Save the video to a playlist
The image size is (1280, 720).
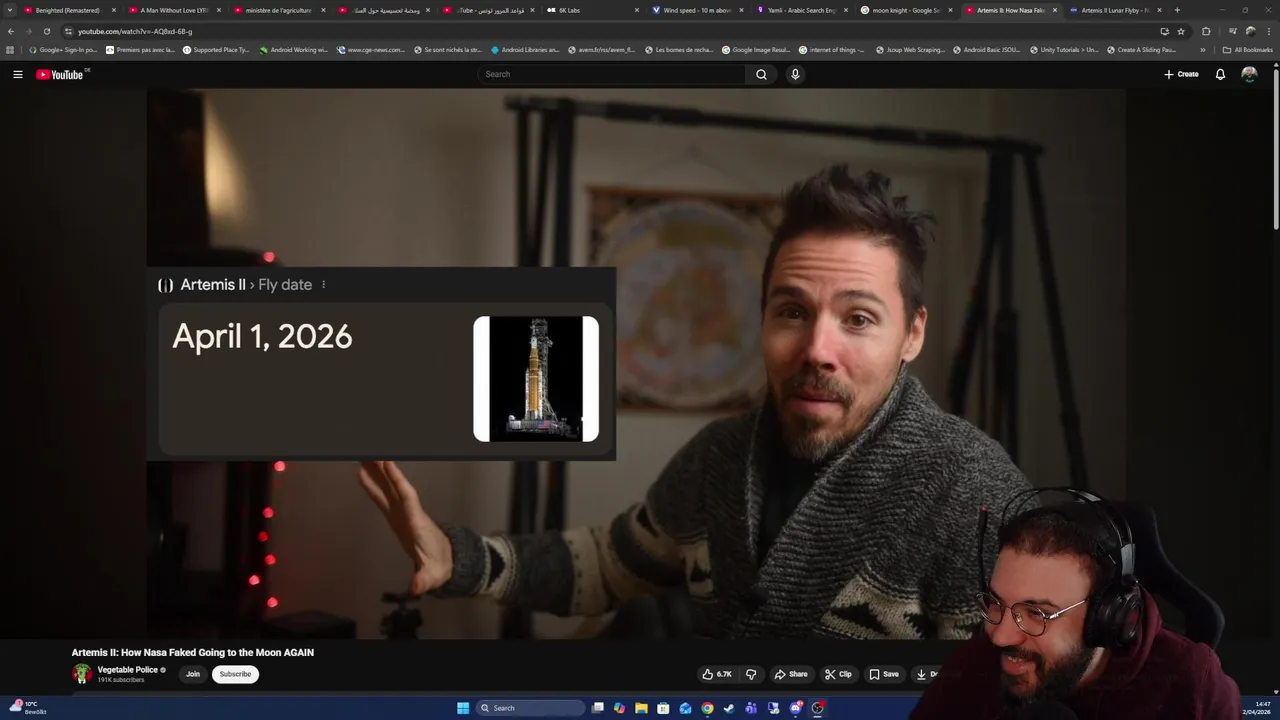(883, 674)
